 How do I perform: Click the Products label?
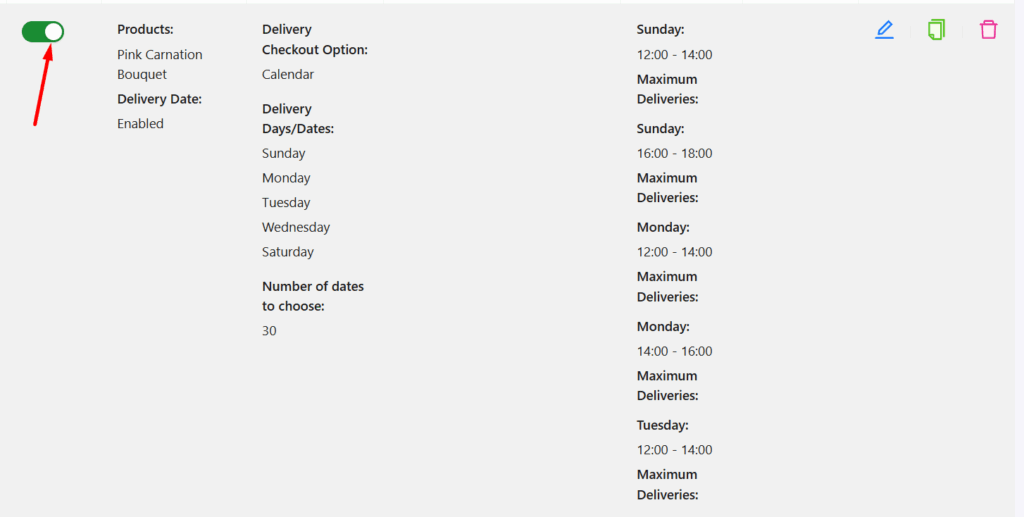(x=145, y=30)
